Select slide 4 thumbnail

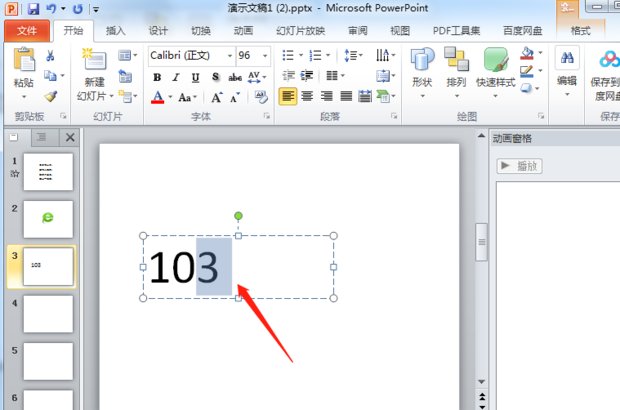(48, 314)
